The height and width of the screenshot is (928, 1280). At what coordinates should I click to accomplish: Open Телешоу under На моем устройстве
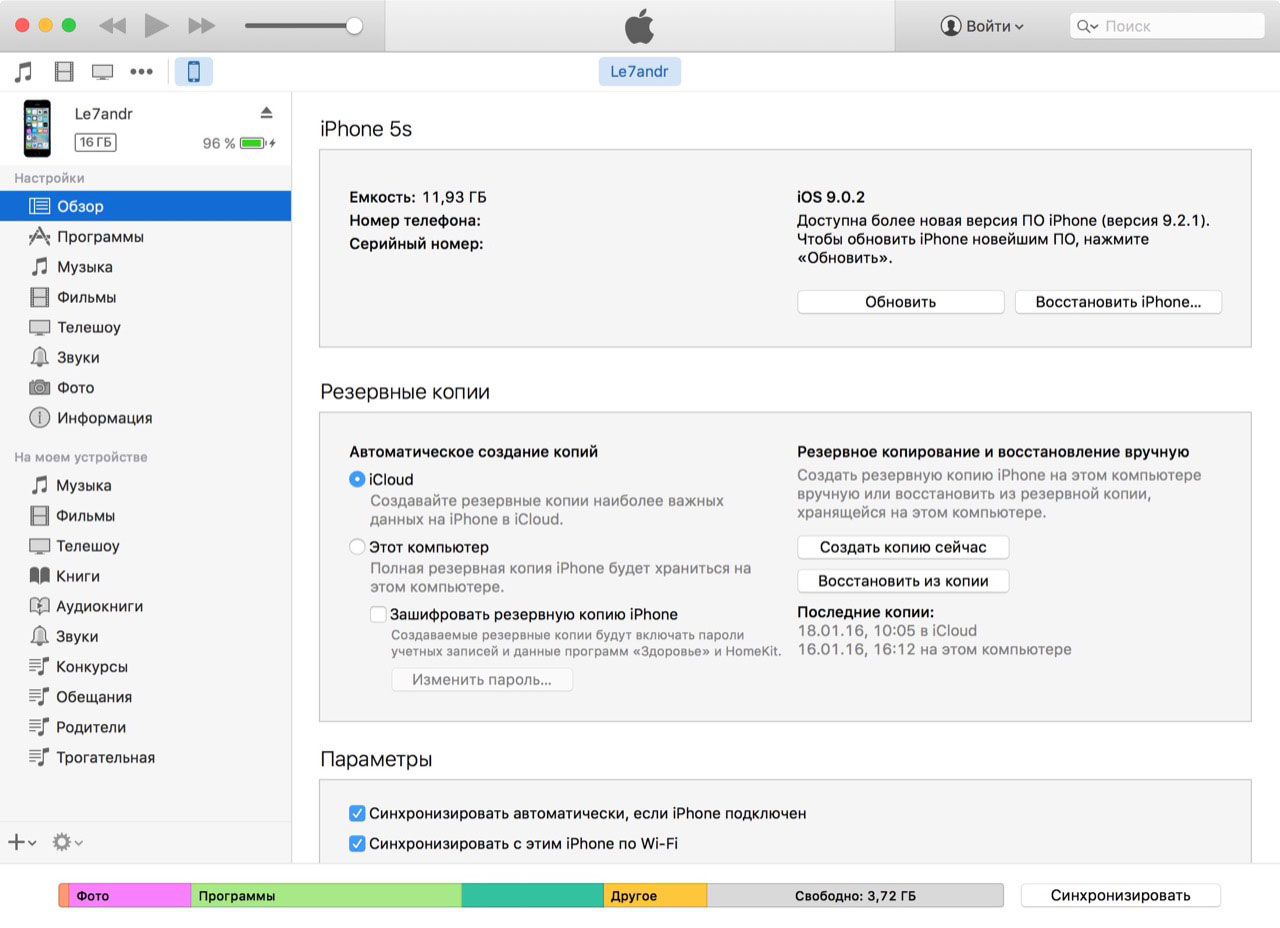coord(146,546)
